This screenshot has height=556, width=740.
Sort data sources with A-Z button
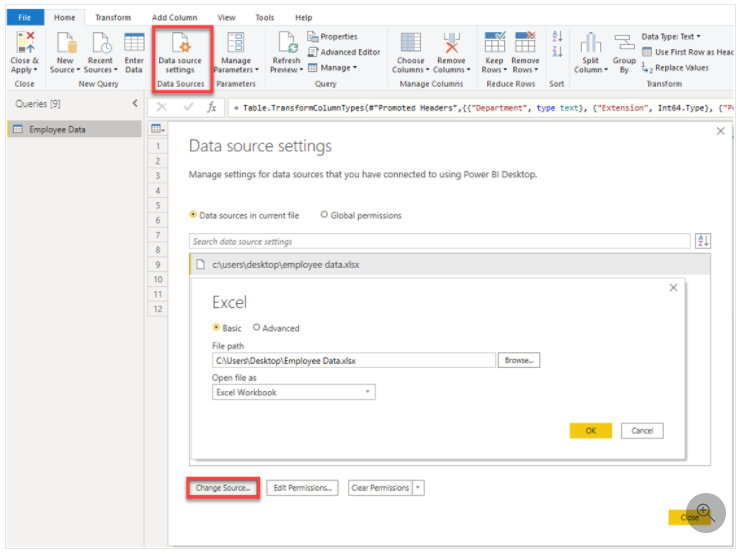[703, 241]
